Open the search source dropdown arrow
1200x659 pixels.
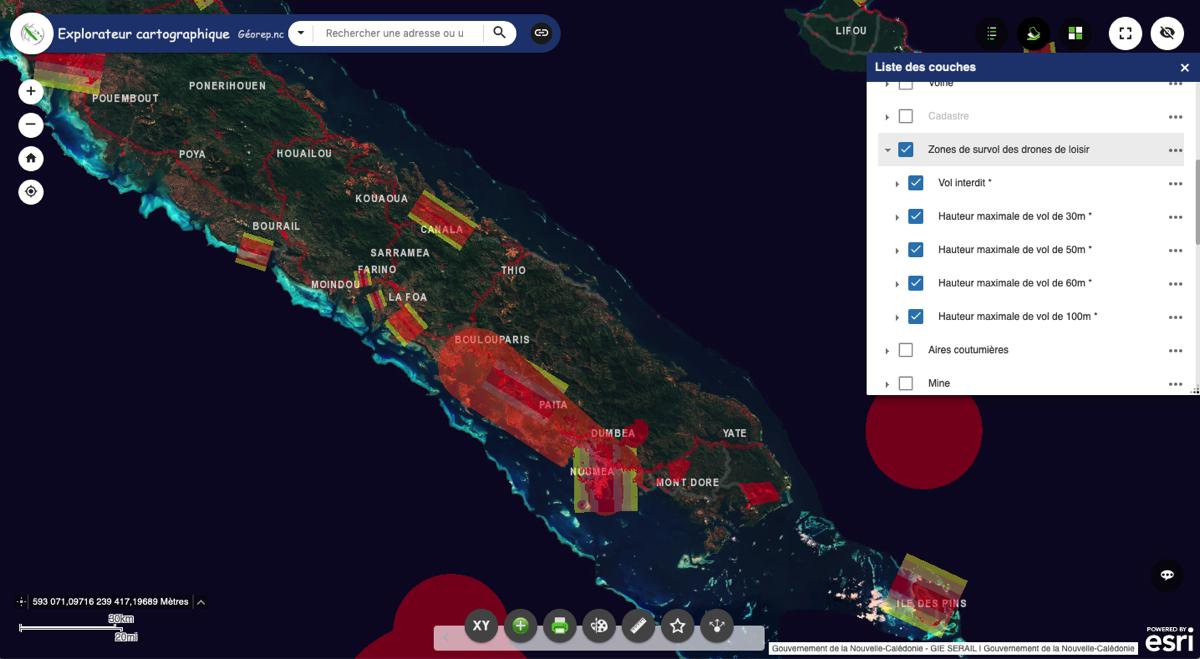(x=301, y=33)
